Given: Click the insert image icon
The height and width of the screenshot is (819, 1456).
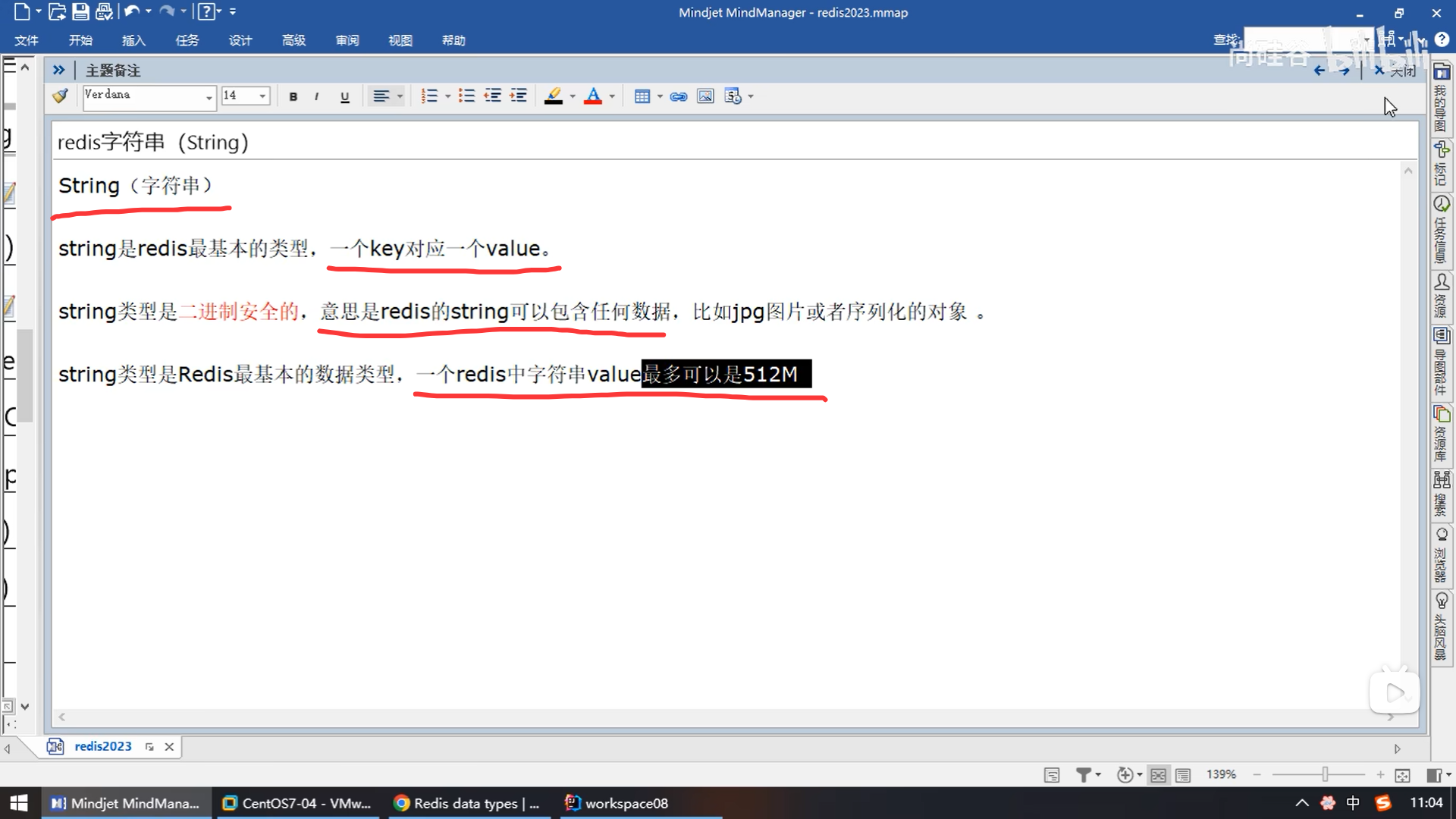Looking at the screenshot, I should point(705,96).
